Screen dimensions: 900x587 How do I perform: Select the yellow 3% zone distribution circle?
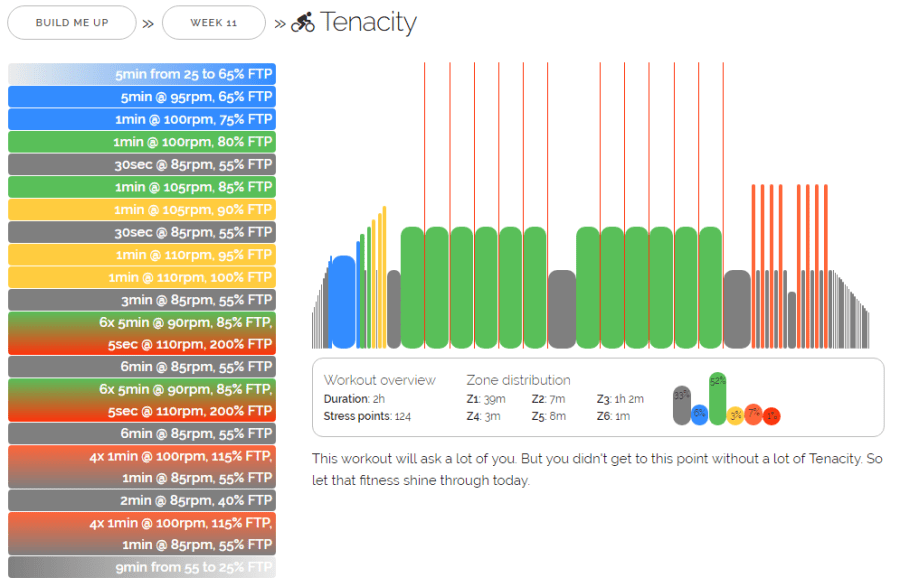click(x=735, y=415)
